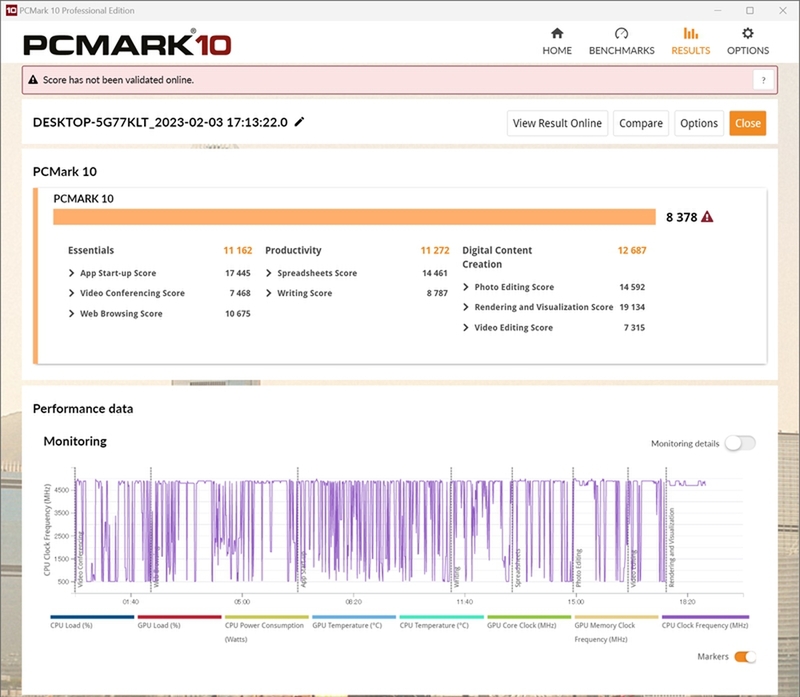Toggle CPU Temperature legend series
This screenshot has width=800, height=697.
coord(441,621)
